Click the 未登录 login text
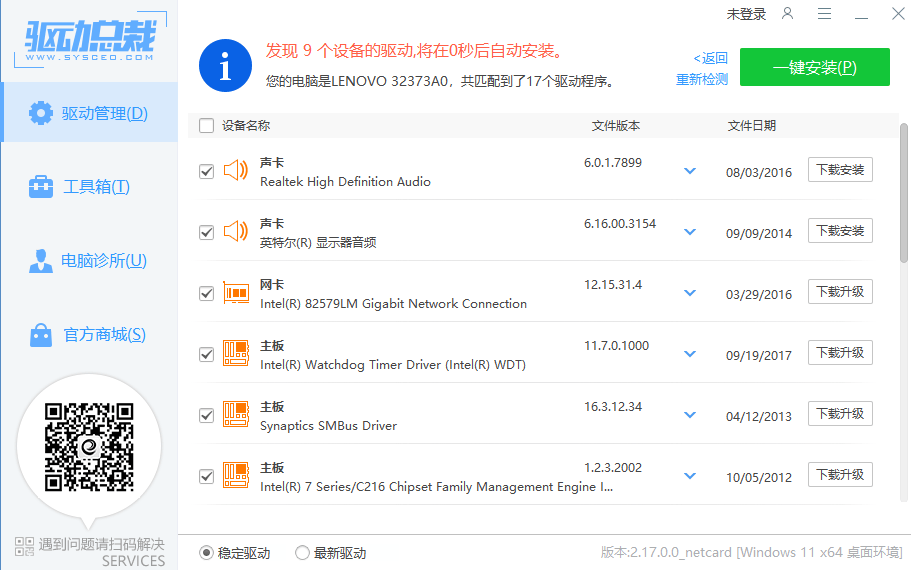 (746, 14)
